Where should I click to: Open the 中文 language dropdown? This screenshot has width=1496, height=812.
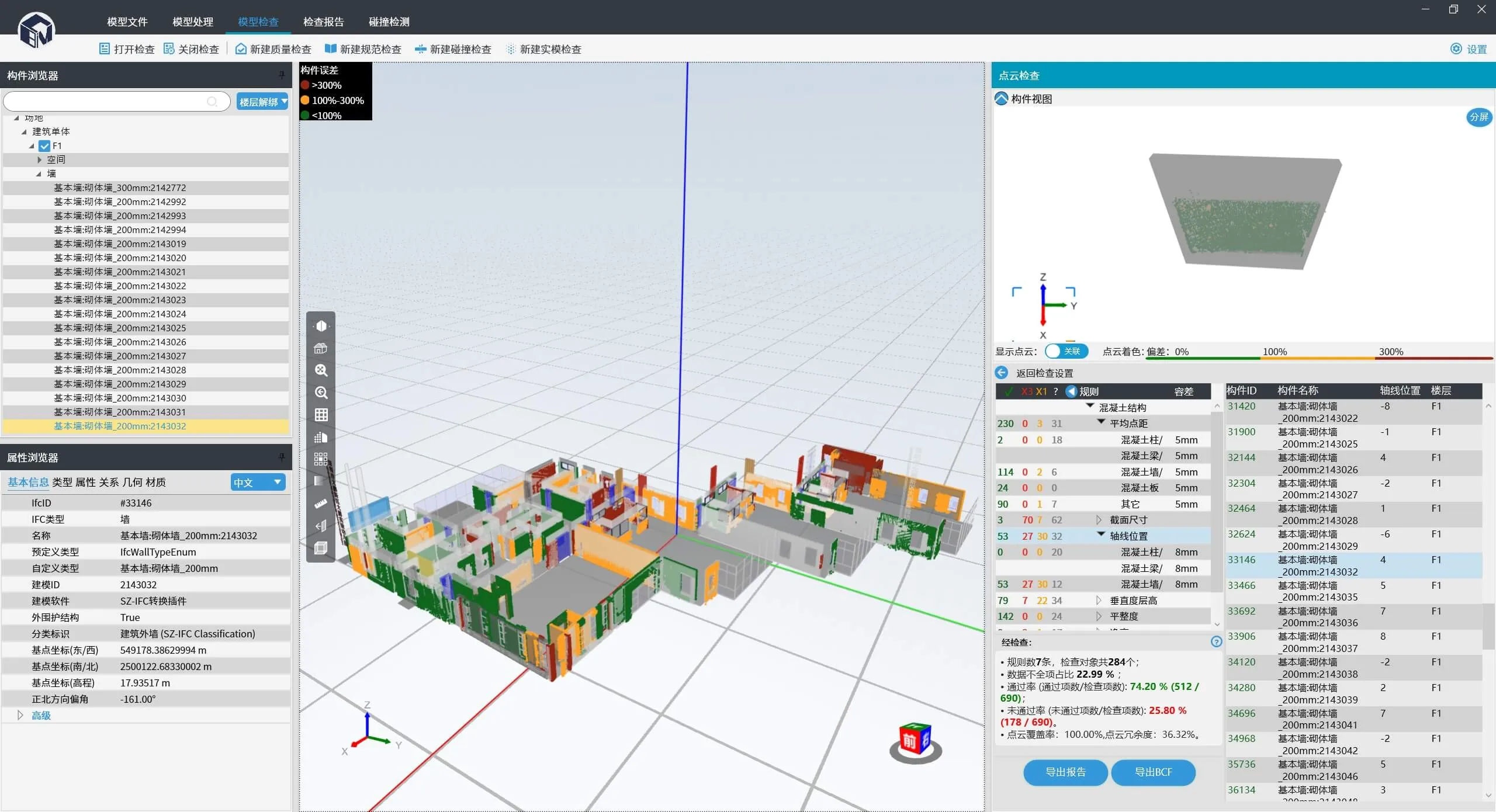(258, 483)
